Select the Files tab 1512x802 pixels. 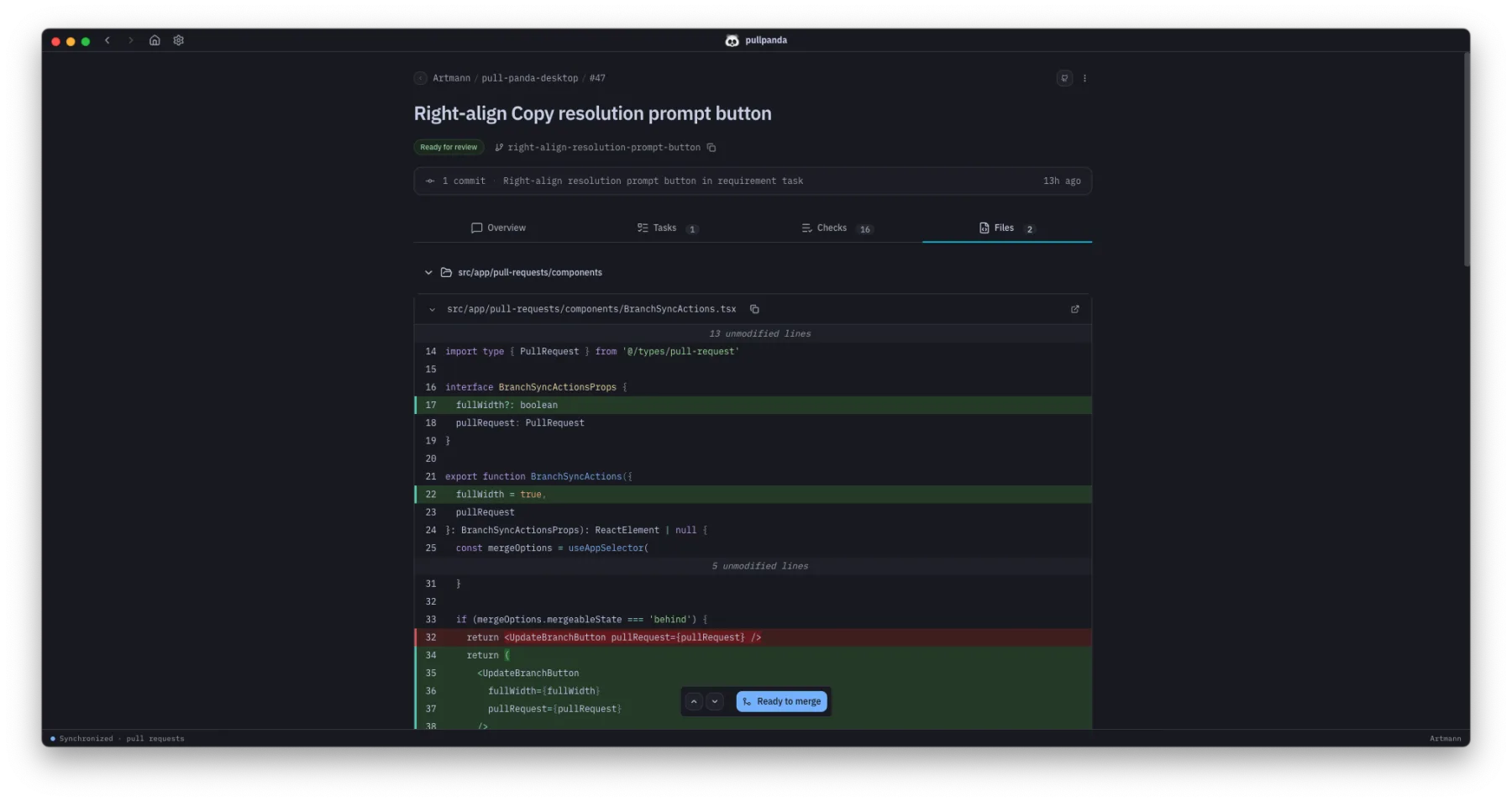coord(1006,228)
